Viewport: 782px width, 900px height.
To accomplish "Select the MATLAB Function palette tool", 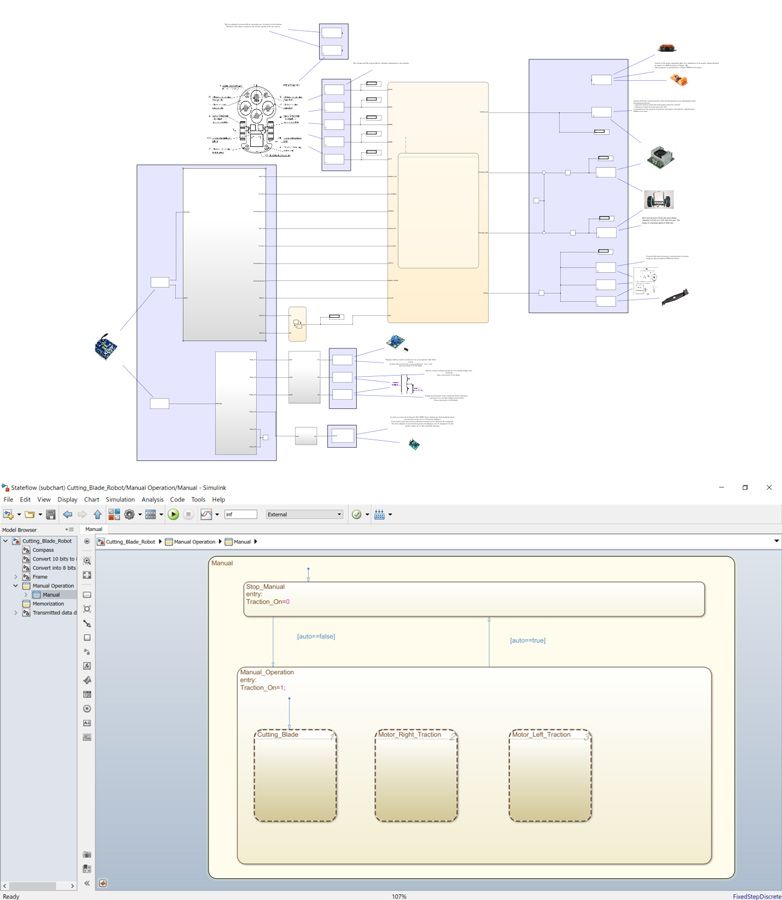I will tap(87, 680).
